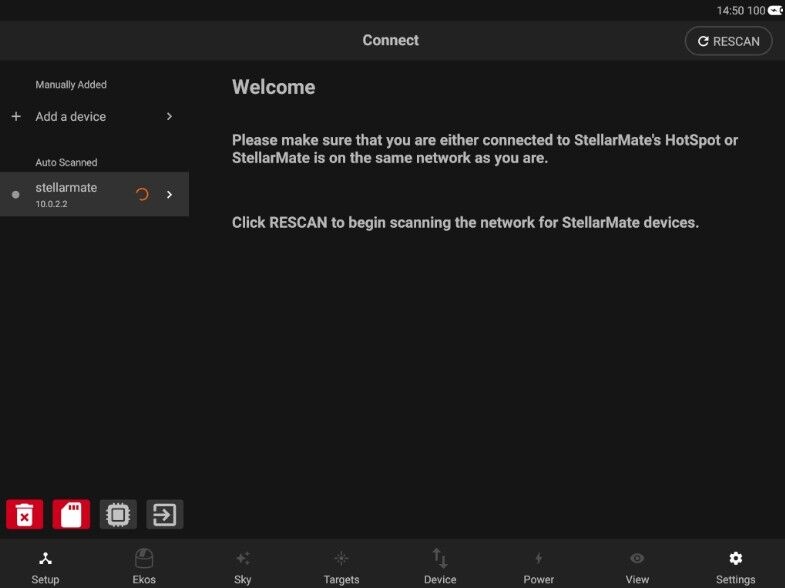Switch to the Targets tab

tap(341, 567)
